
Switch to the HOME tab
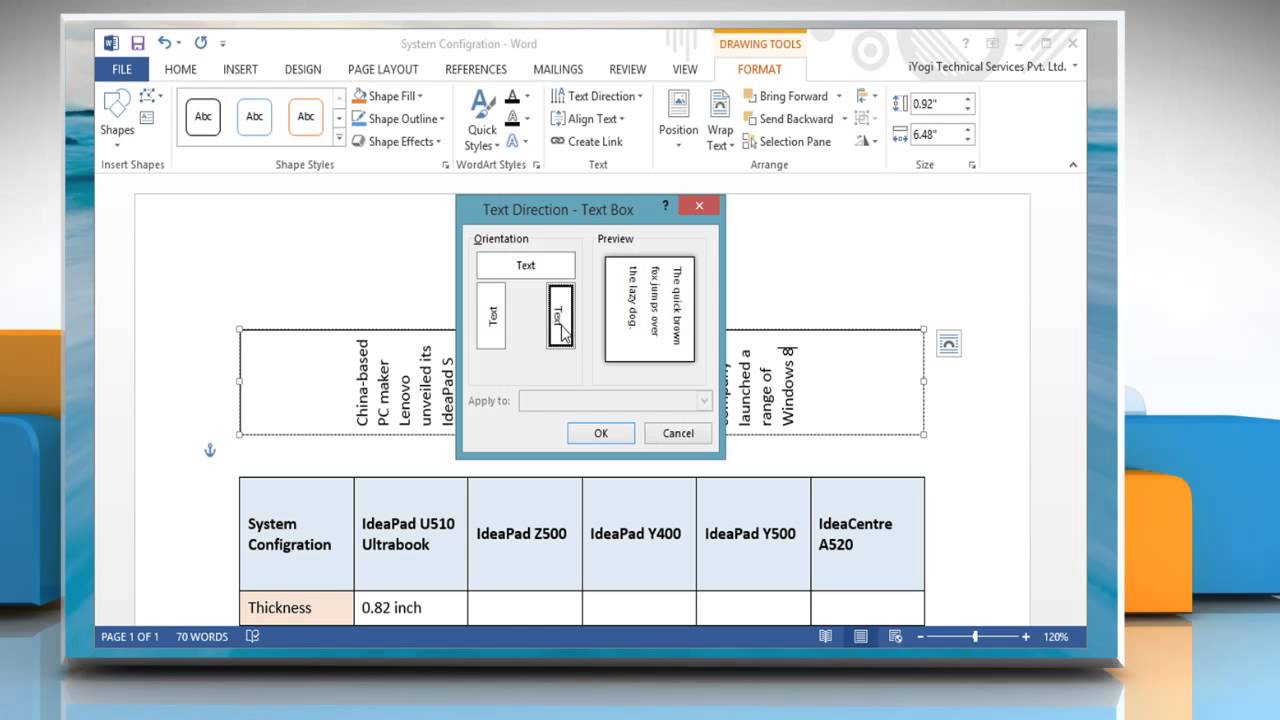pyautogui.click(x=181, y=69)
